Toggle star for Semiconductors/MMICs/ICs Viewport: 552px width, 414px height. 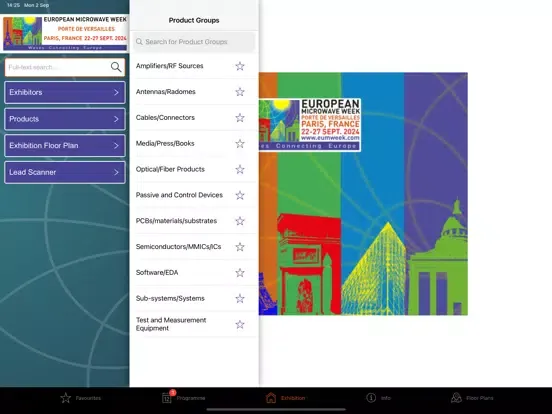240,247
